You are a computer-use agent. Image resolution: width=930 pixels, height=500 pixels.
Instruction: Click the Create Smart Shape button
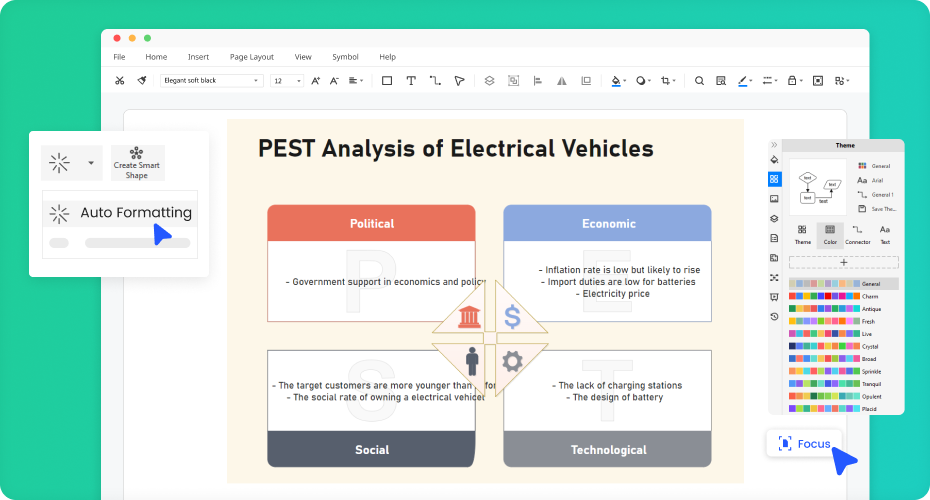[137, 163]
